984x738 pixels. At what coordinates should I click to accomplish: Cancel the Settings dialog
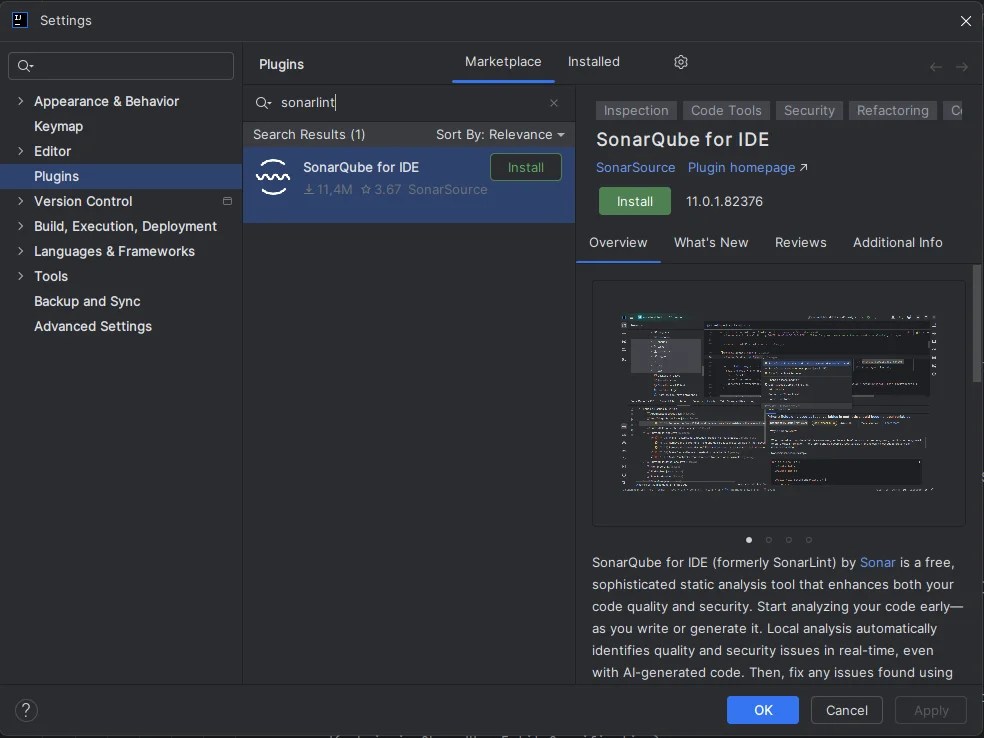(847, 710)
